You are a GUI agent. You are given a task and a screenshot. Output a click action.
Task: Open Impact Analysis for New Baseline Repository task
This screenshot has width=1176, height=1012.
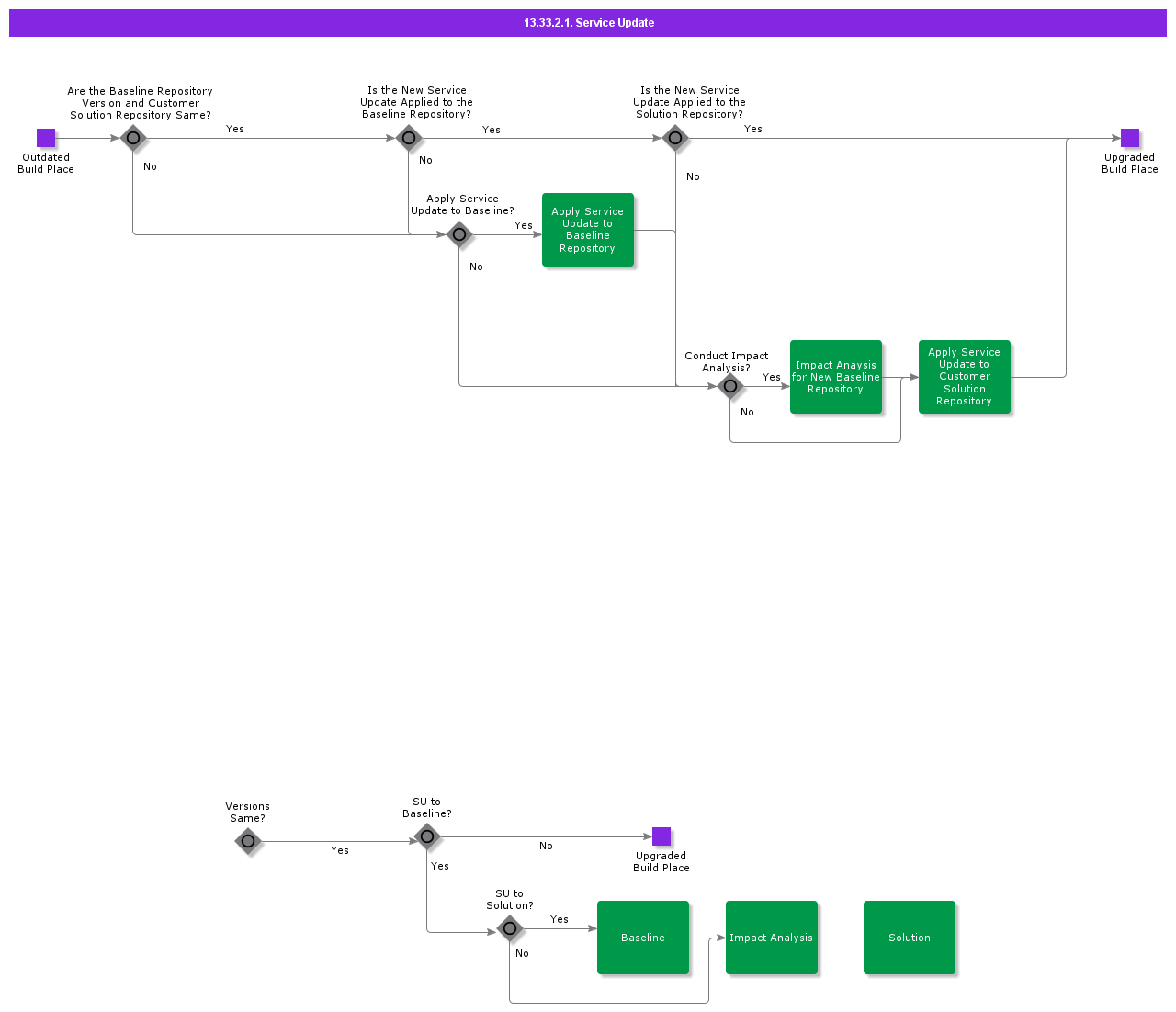(x=836, y=377)
